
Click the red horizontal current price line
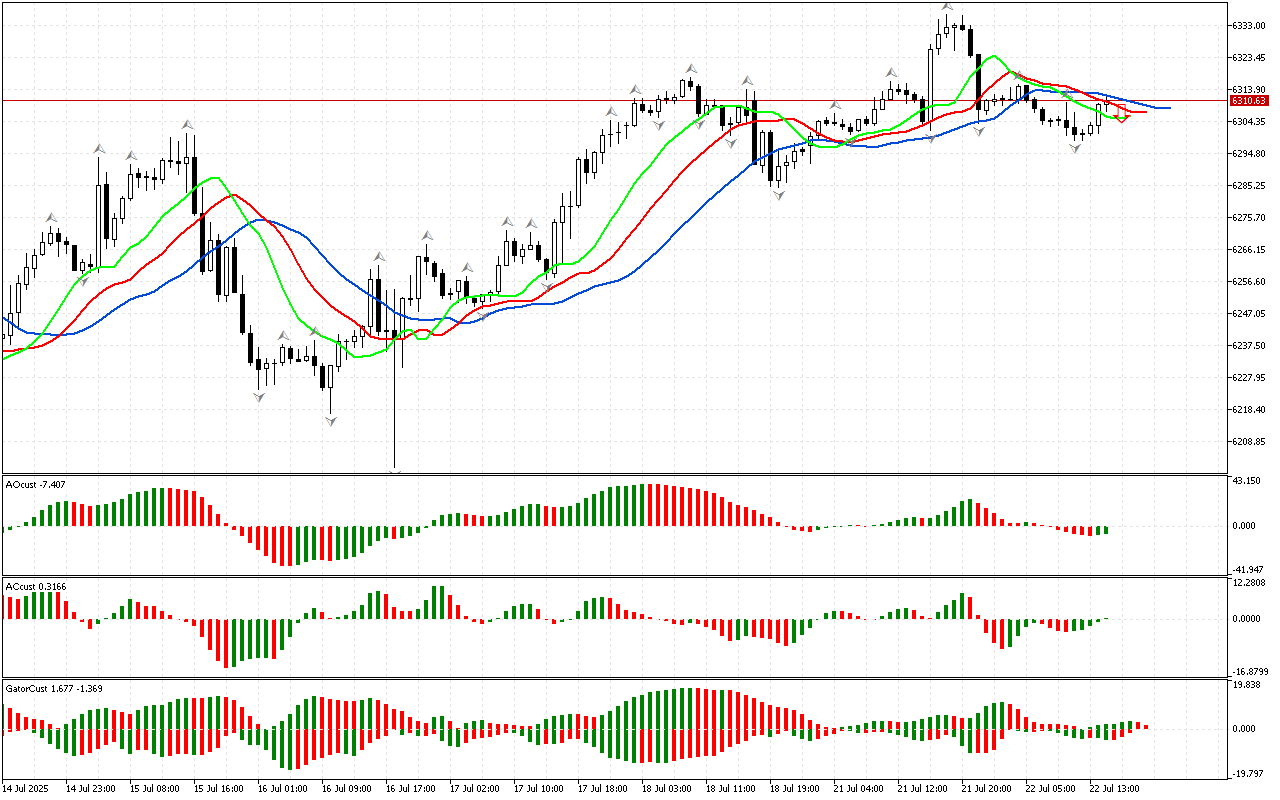point(500,101)
